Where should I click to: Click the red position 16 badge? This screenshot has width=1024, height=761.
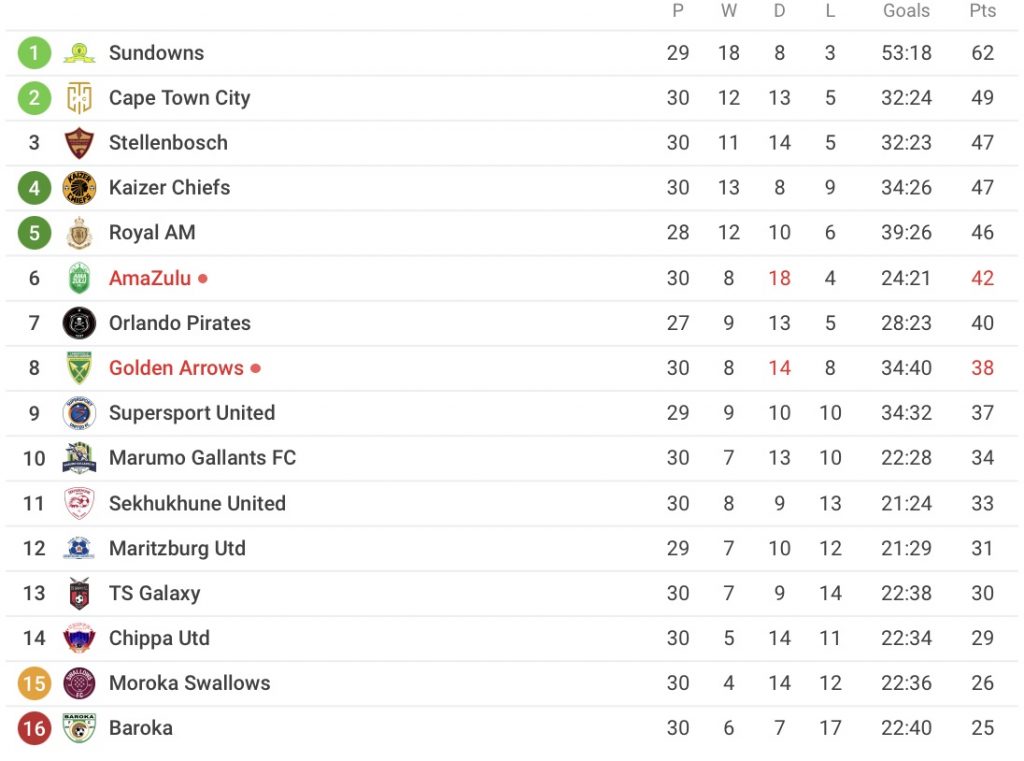pos(34,728)
